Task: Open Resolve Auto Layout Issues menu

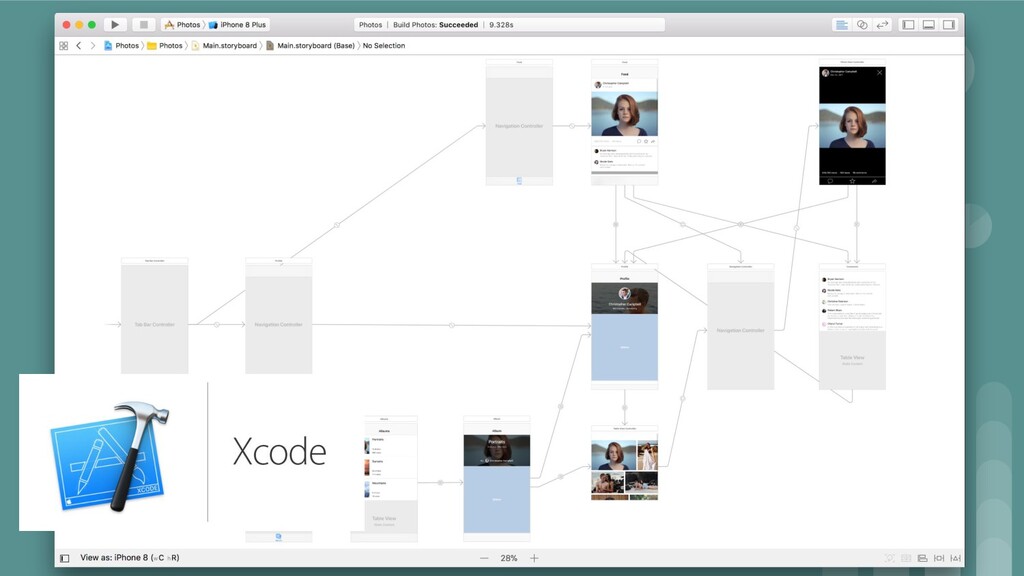Action: [x=955, y=558]
